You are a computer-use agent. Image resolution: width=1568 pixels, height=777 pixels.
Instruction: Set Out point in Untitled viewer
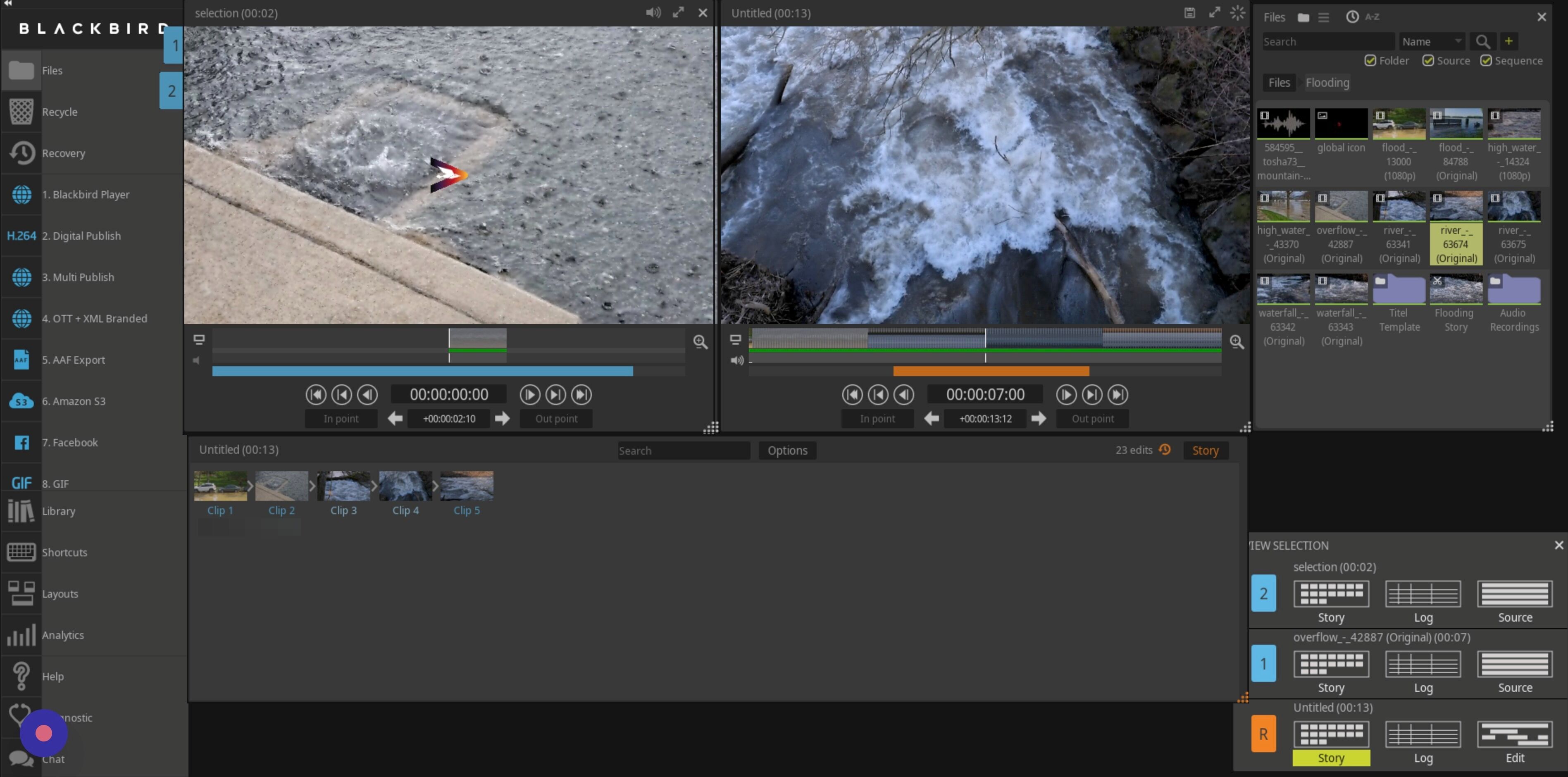1093,419
